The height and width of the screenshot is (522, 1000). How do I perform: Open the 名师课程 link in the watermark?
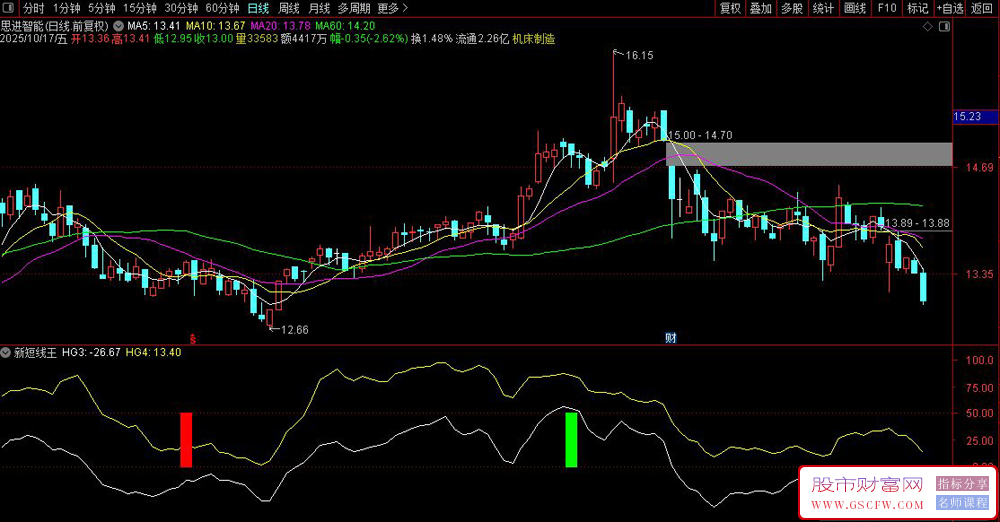[962, 501]
